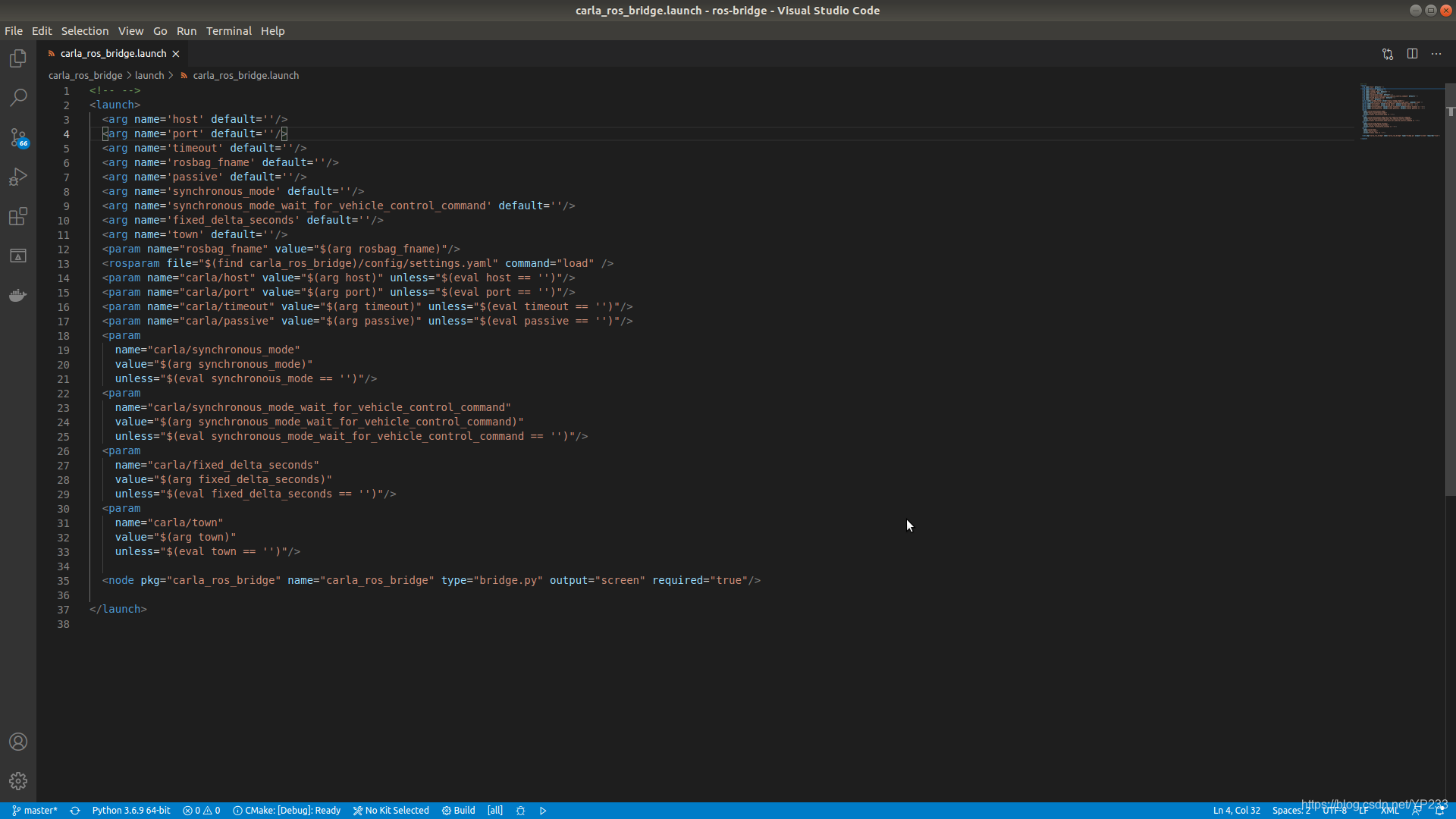Open the Selection menu

pyautogui.click(x=85, y=31)
